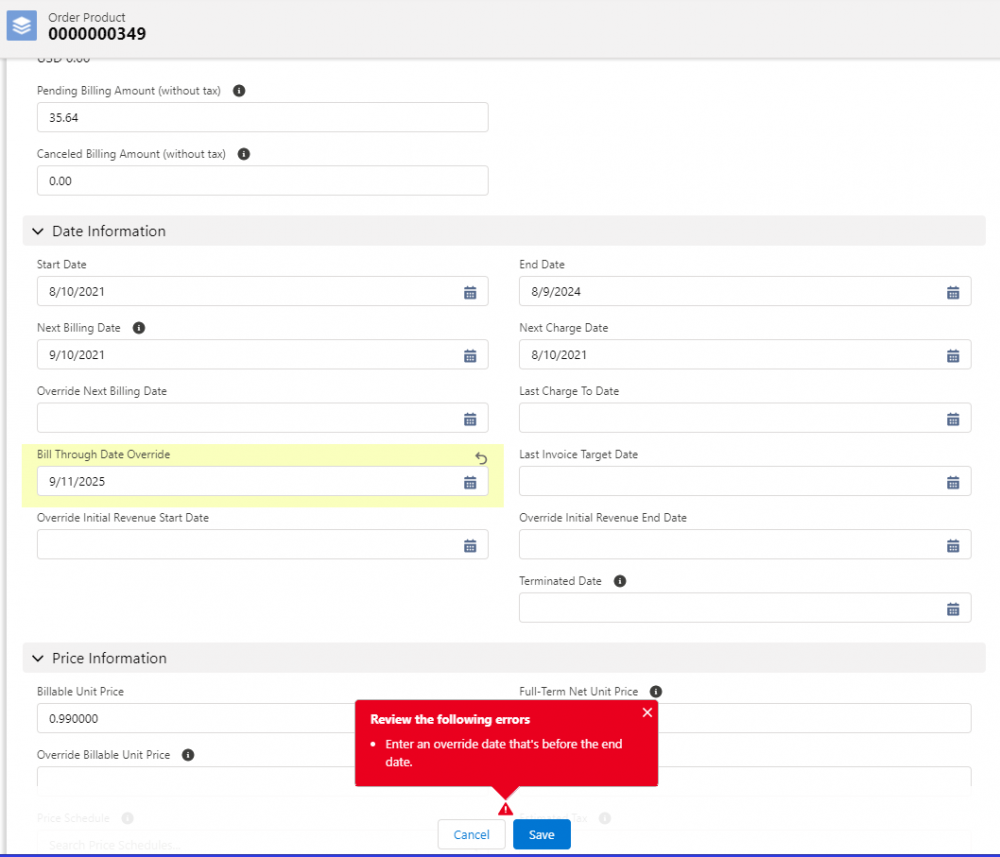1000x857 pixels.
Task: Open the Terminated Date calendar picker
Action: point(953,609)
